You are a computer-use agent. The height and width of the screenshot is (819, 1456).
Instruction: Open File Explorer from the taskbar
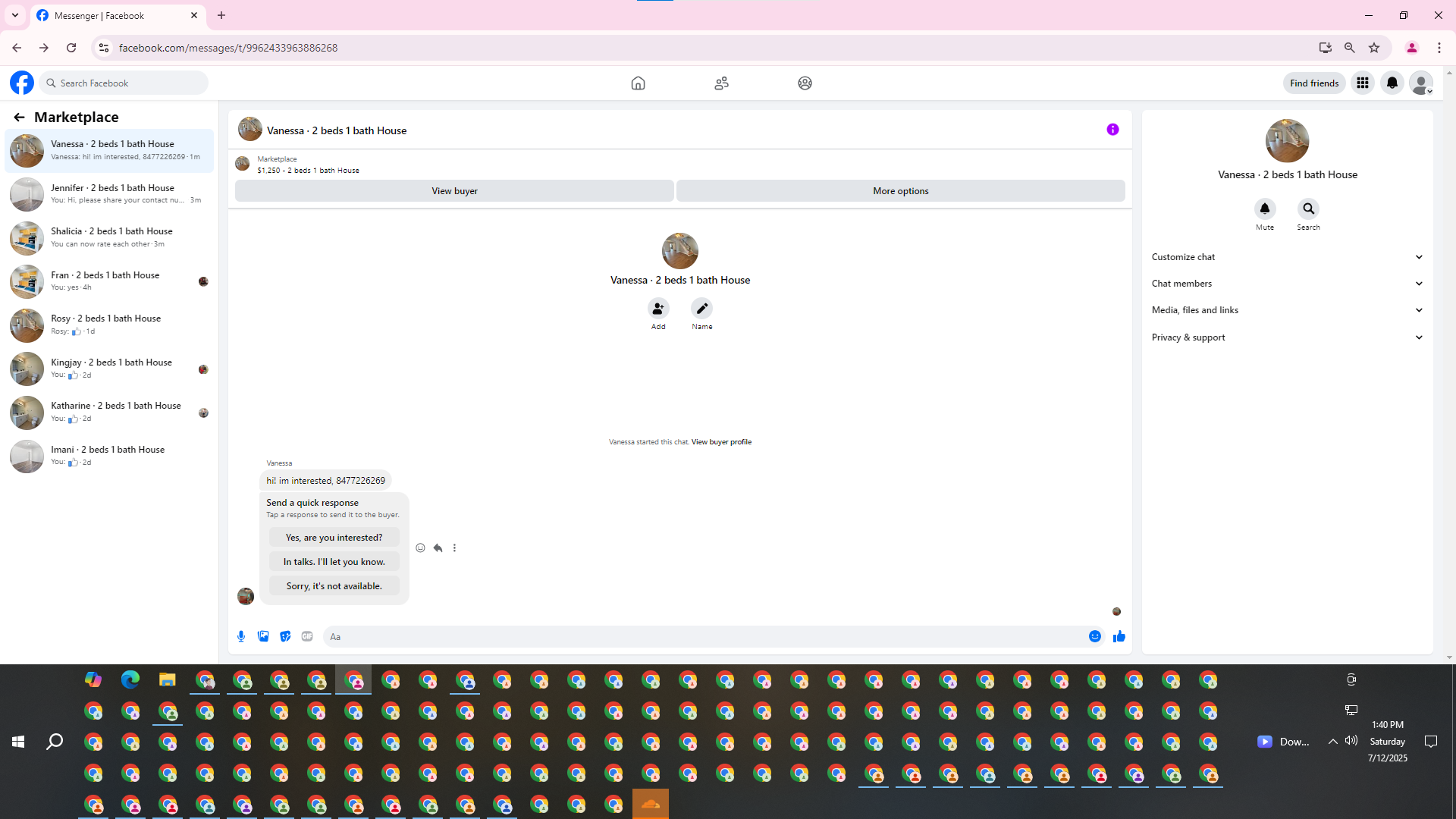tap(167, 679)
